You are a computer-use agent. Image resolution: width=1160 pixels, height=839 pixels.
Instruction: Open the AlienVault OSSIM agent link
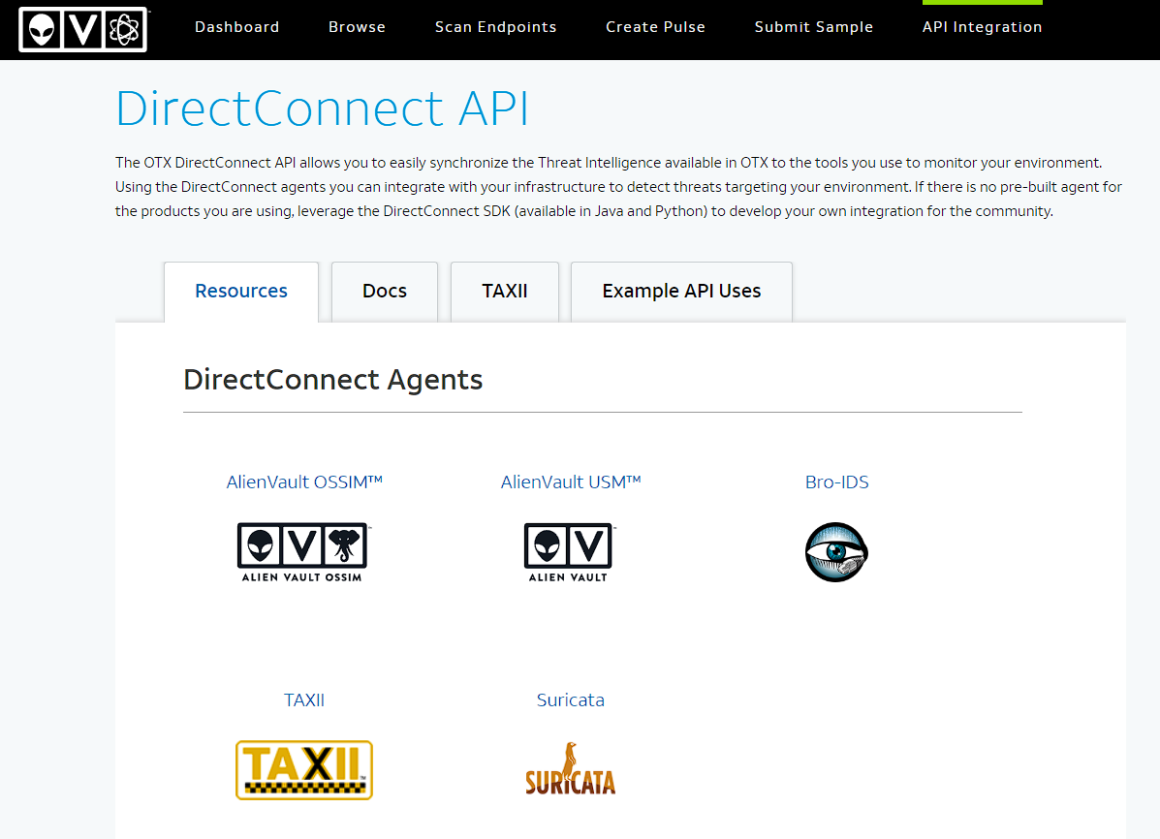(303, 482)
